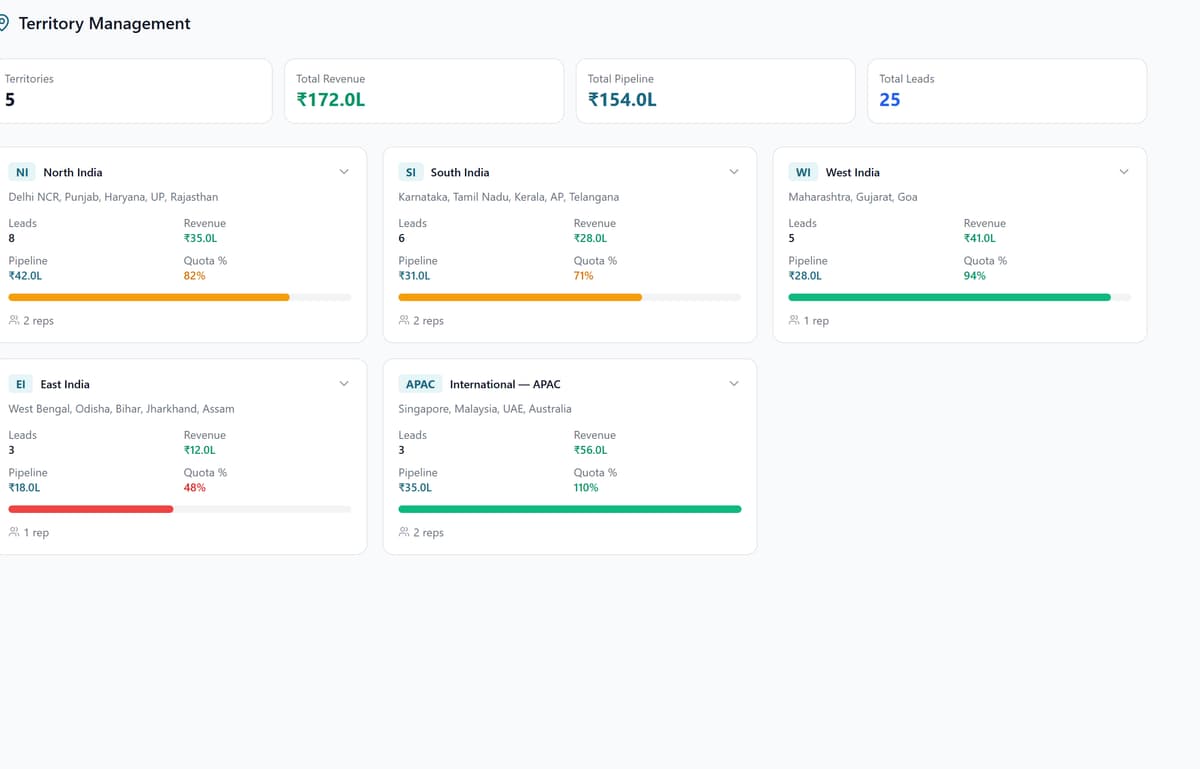Click the territories count 5
The width and height of the screenshot is (1200, 769).
click(10, 99)
